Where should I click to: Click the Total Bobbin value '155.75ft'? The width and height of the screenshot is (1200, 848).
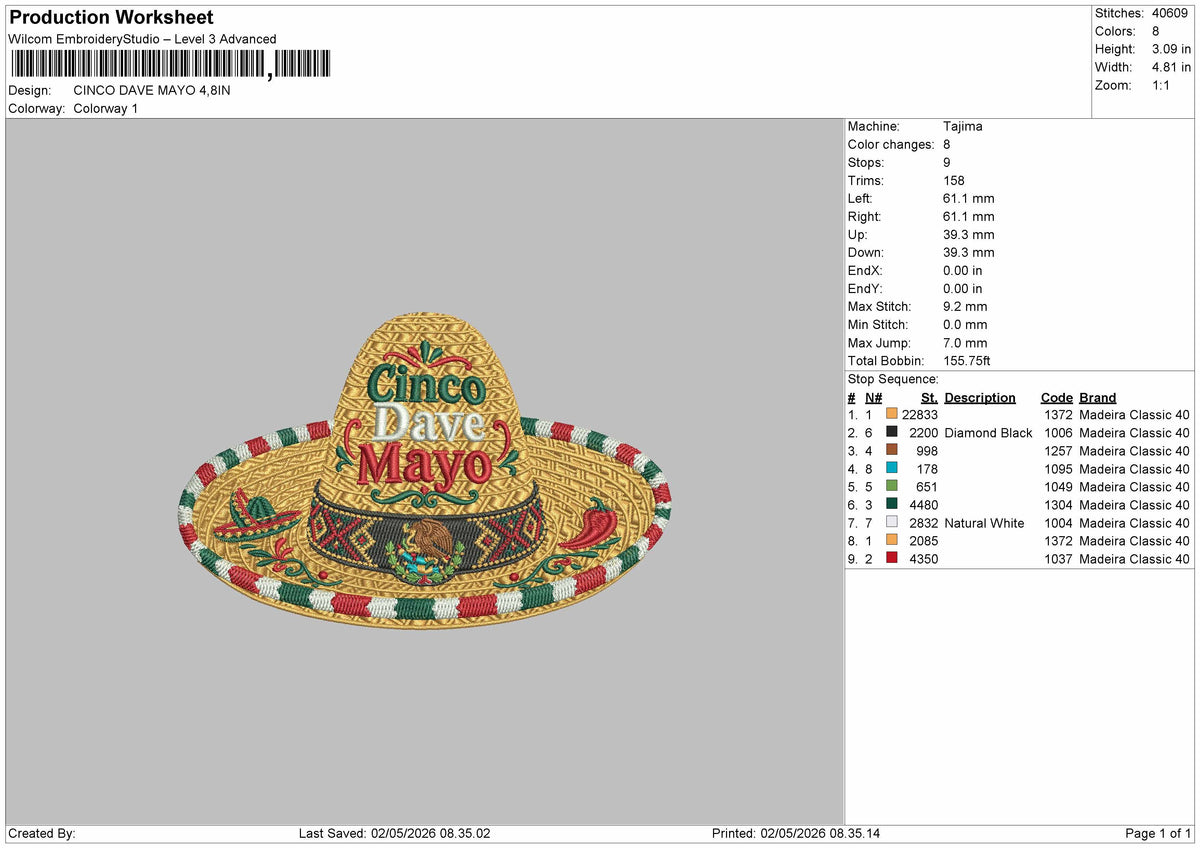pos(967,360)
